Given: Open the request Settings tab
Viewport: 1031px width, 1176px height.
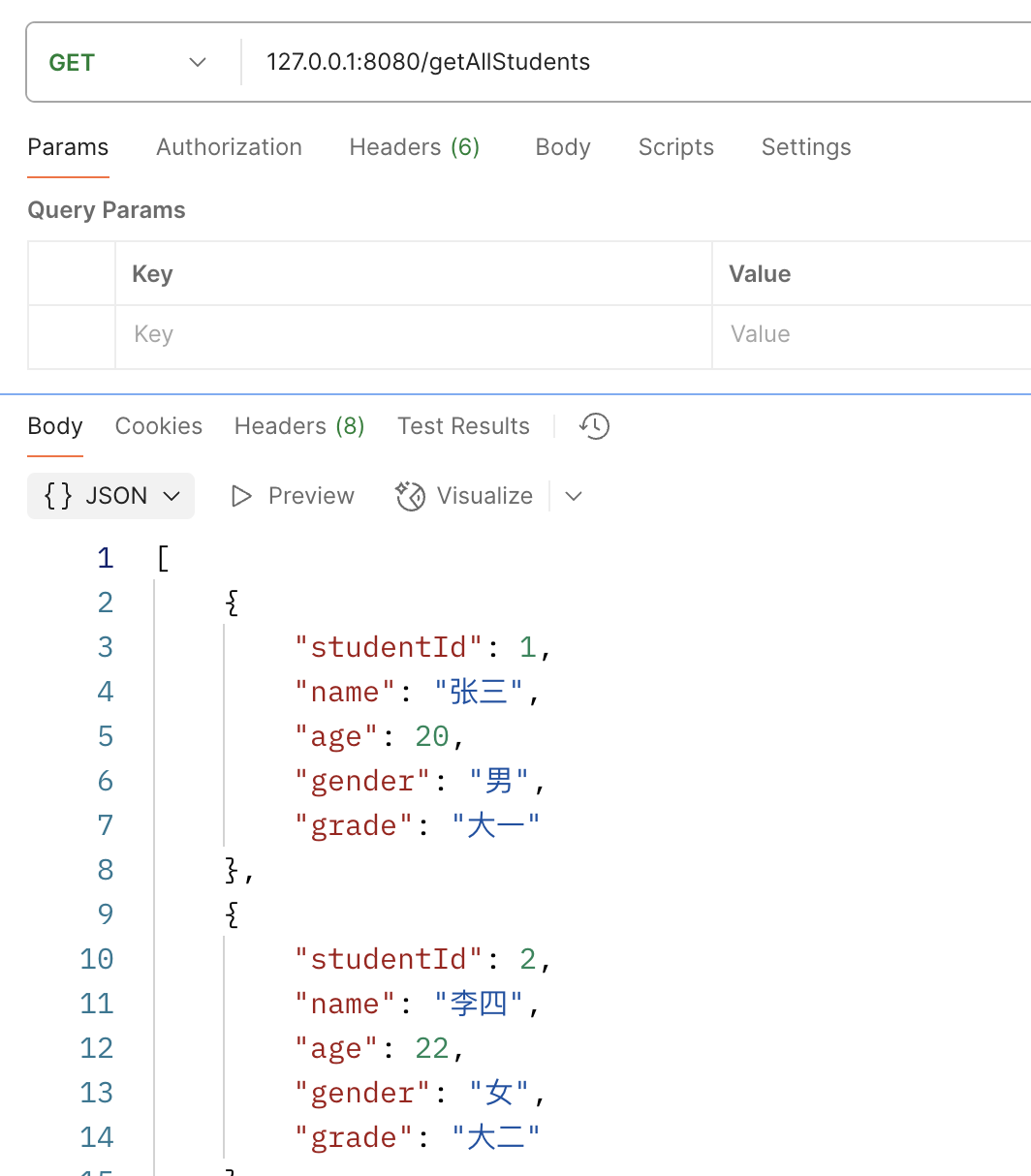Looking at the screenshot, I should click(x=805, y=147).
